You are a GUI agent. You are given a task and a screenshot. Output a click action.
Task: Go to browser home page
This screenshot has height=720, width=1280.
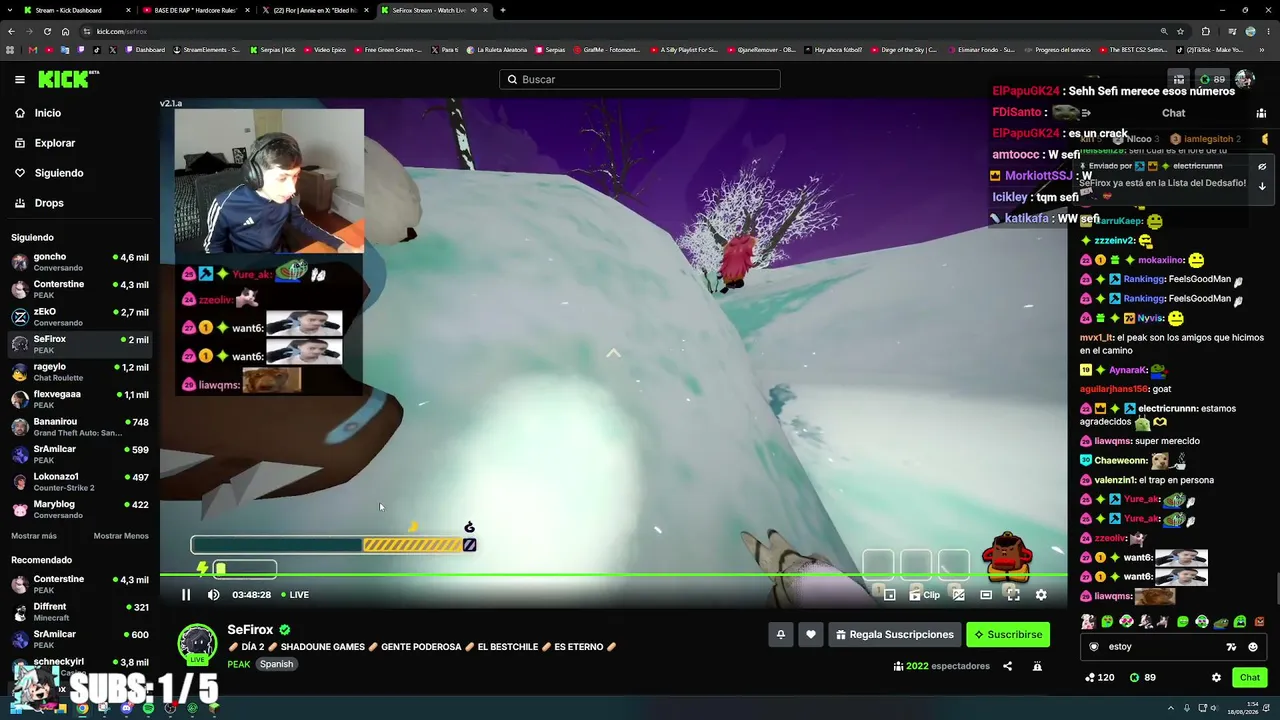coord(65,31)
